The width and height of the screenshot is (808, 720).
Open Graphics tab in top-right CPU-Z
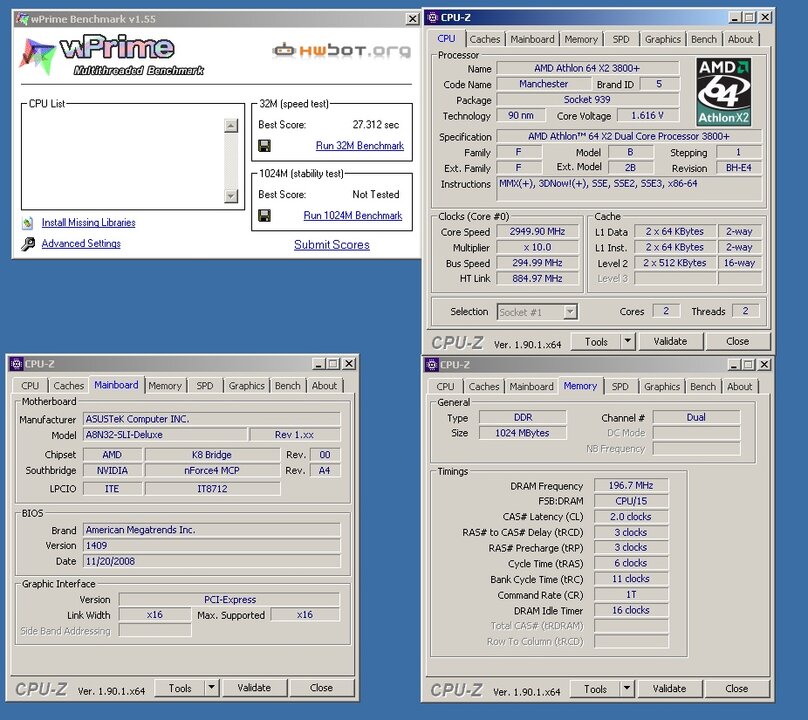[x=663, y=39]
